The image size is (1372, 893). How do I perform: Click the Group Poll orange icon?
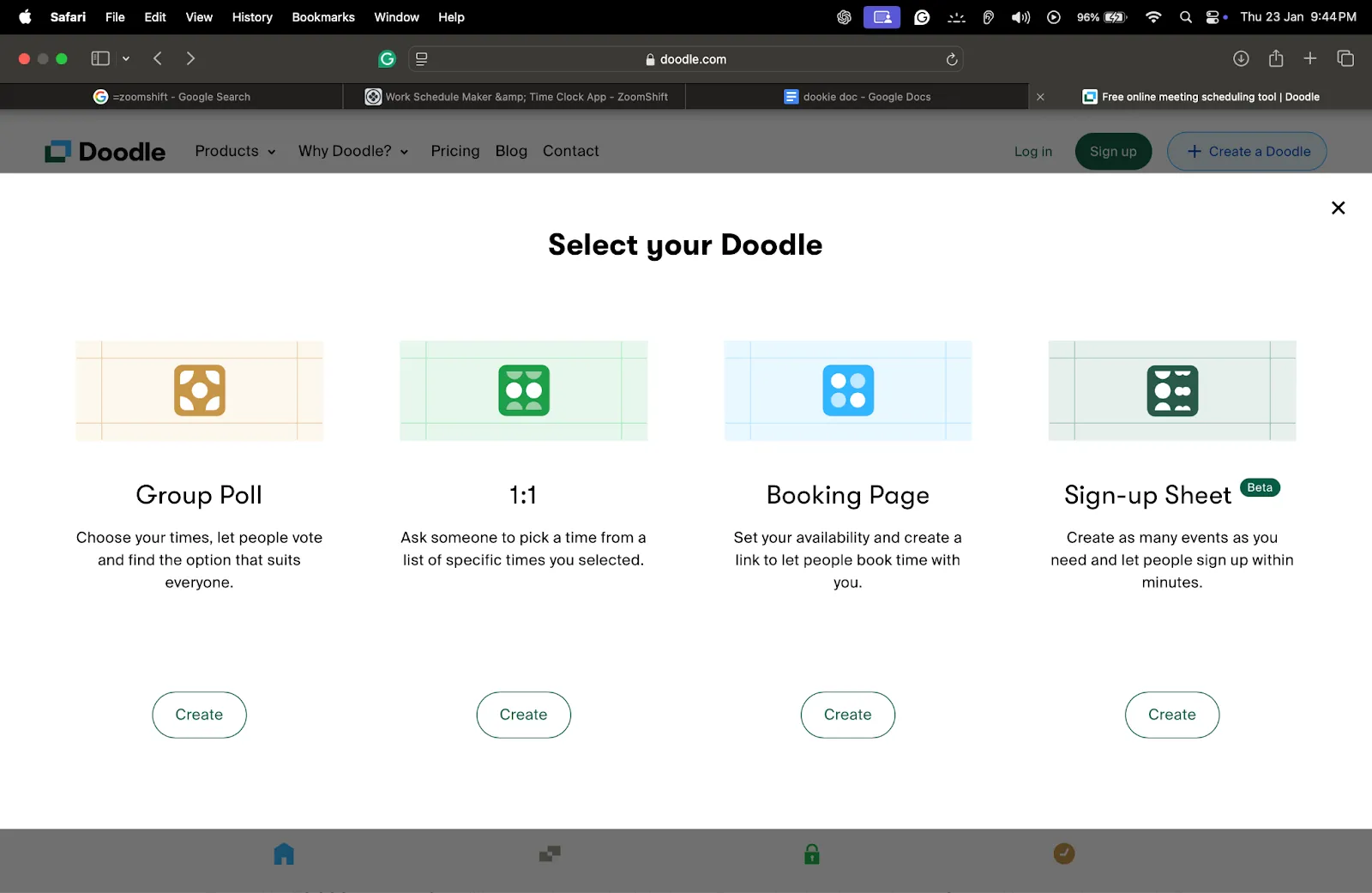pos(199,390)
